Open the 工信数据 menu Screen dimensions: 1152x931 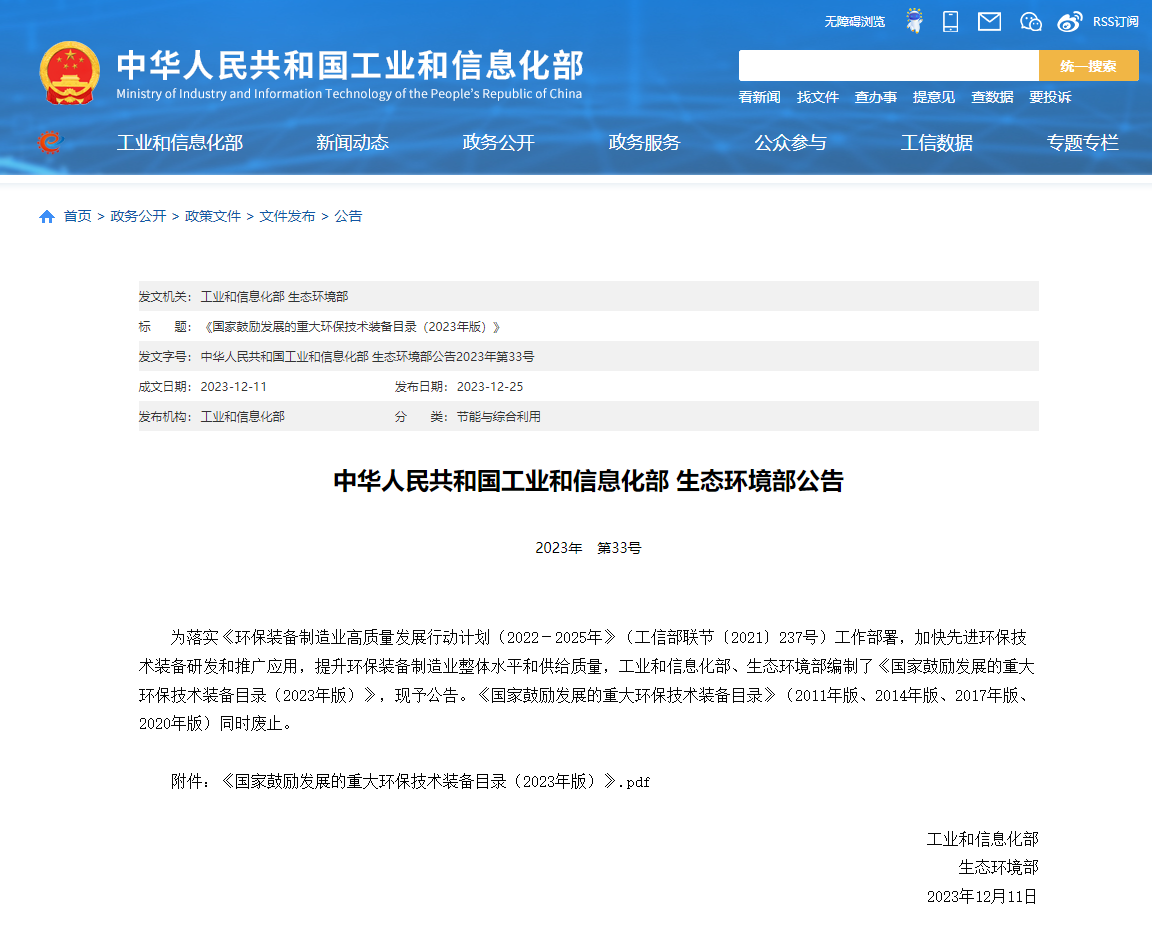click(936, 143)
